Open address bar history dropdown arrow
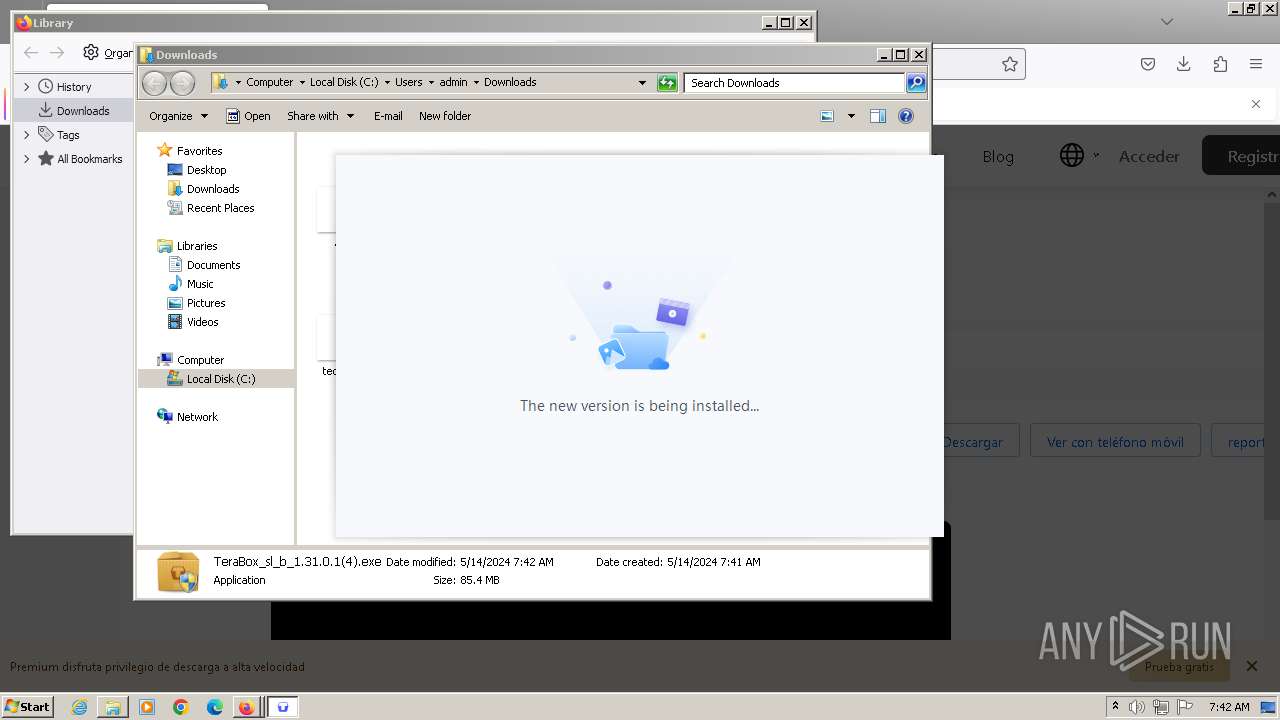The image size is (1280, 720). 642,83
